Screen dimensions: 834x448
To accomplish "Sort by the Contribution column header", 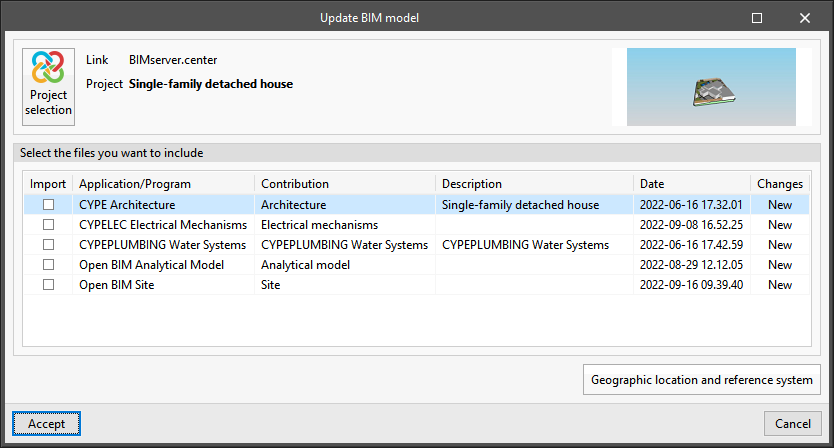I will point(295,184).
